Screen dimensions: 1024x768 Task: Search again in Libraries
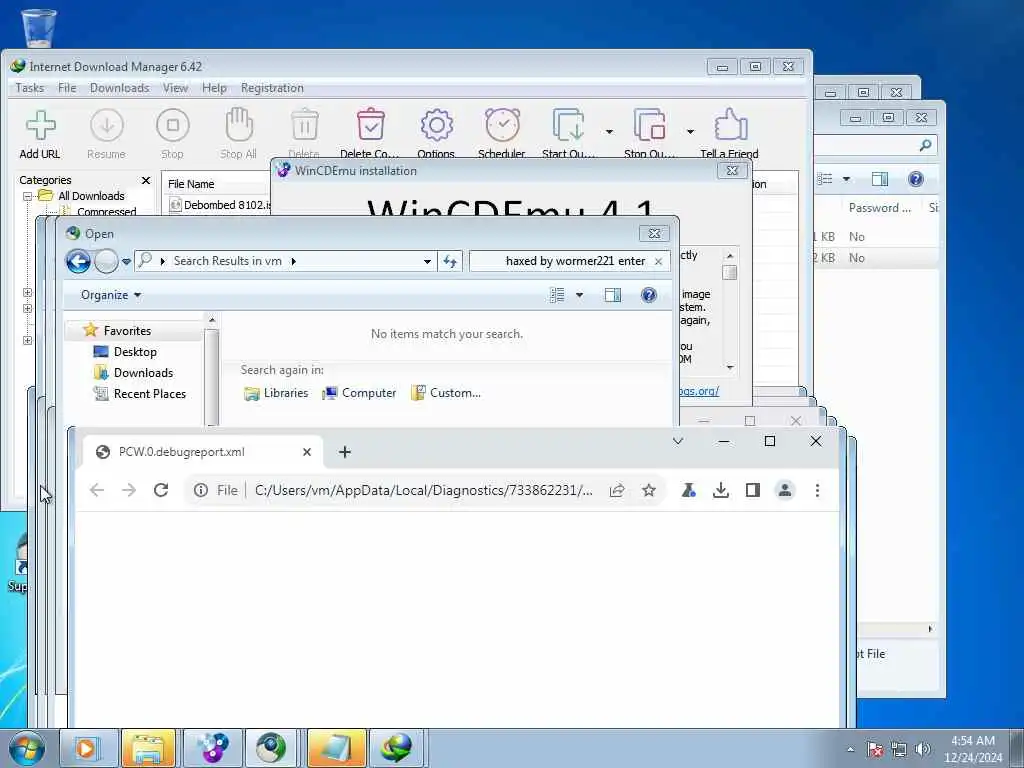point(276,393)
